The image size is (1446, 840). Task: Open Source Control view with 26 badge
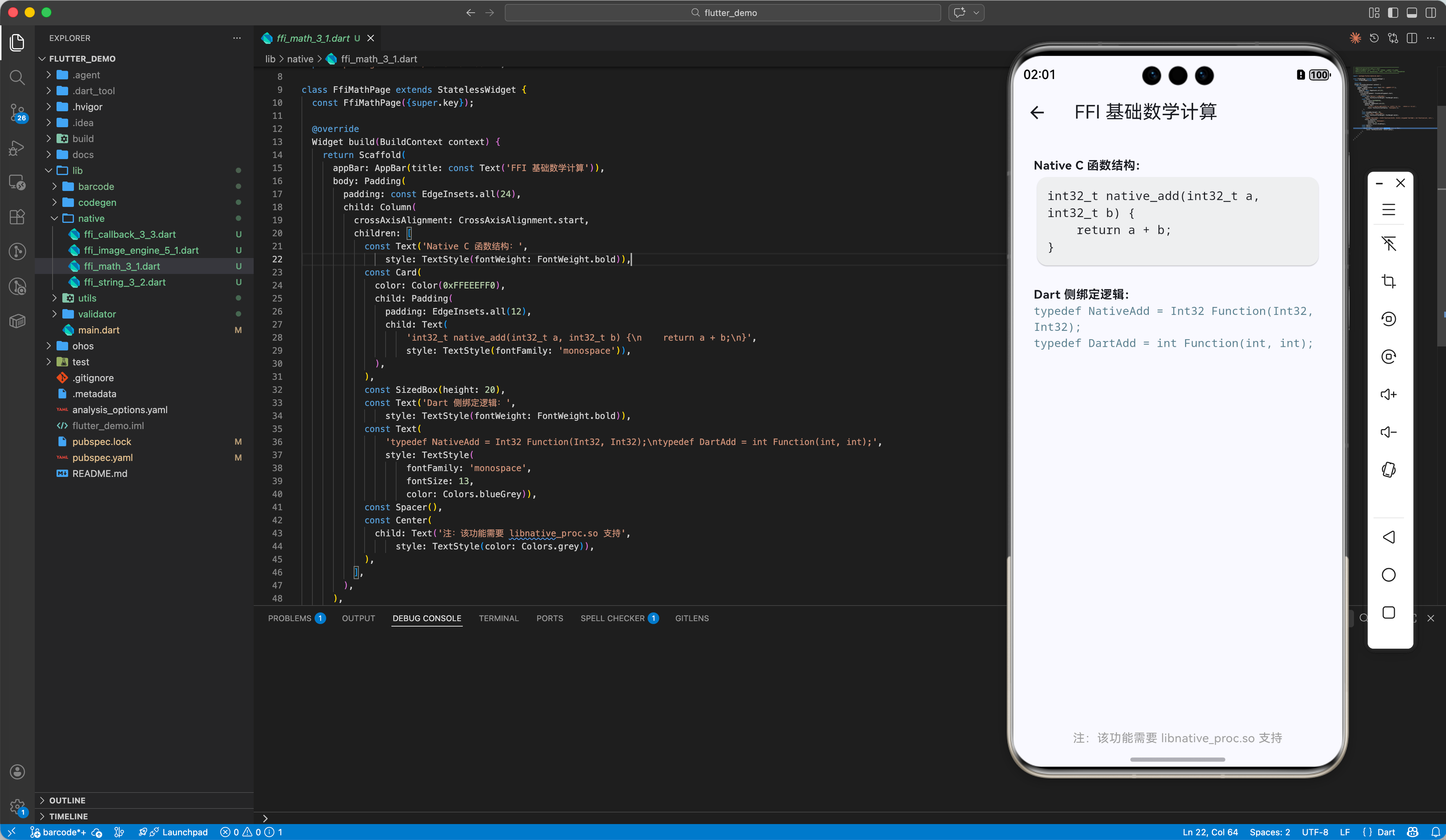17,112
